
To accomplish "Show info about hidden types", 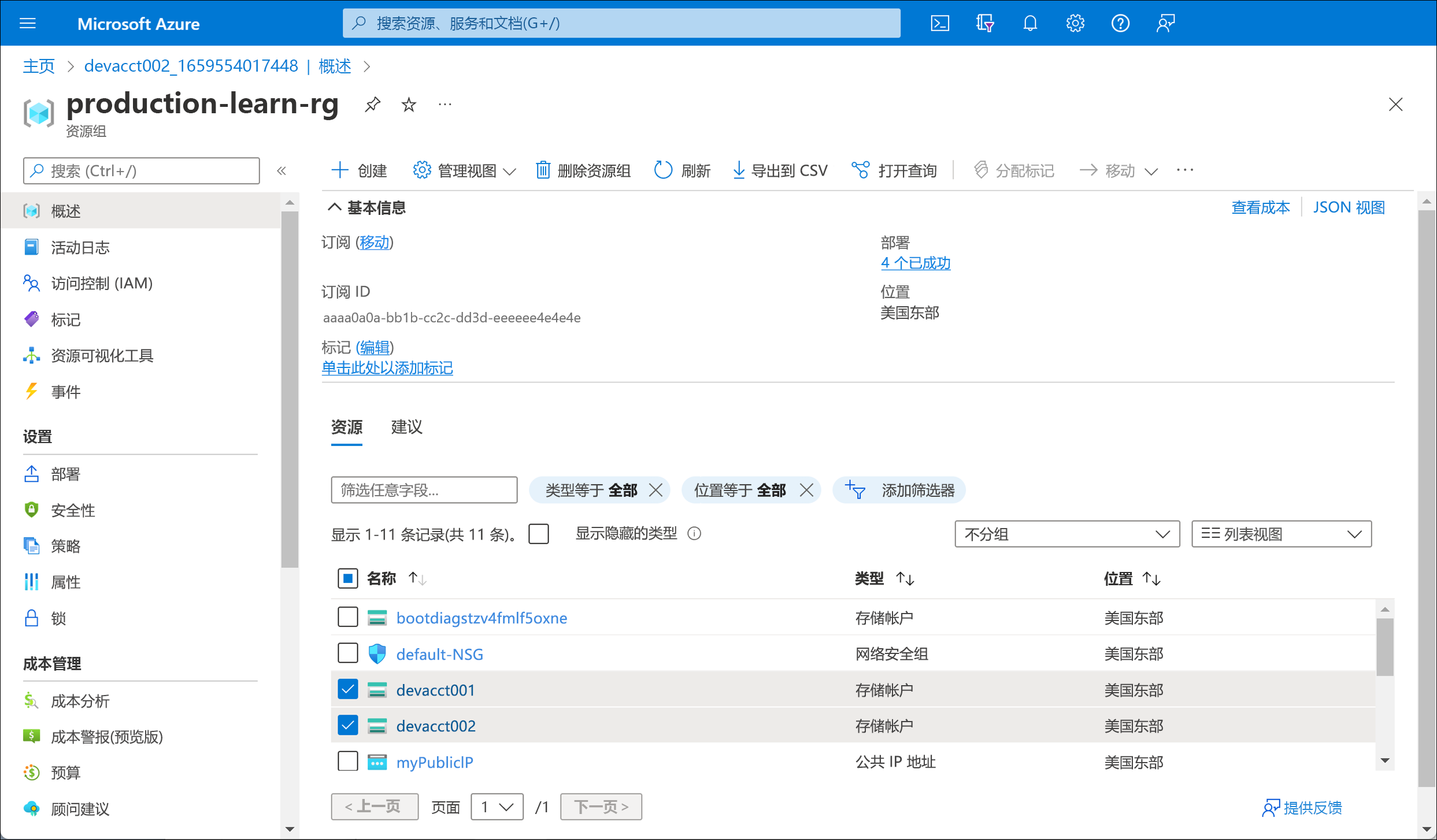I will pyautogui.click(x=694, y=533).
